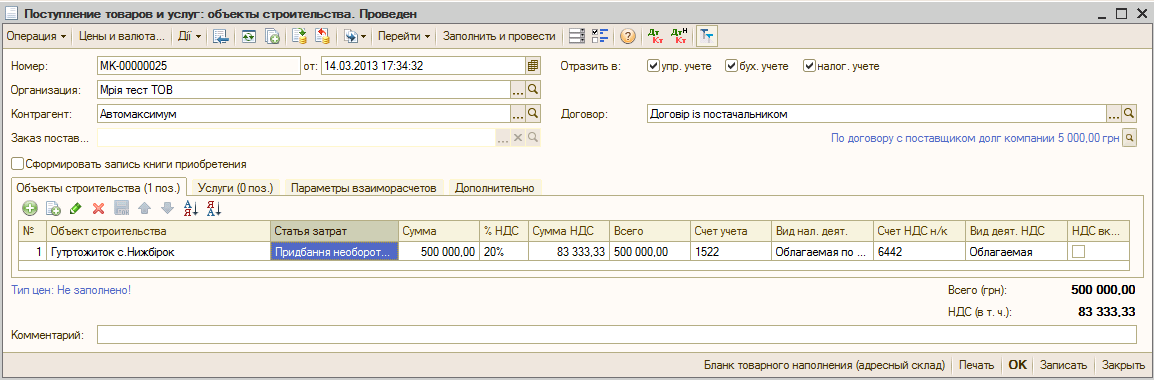Click Цены и валюта... button

[121, 35]
